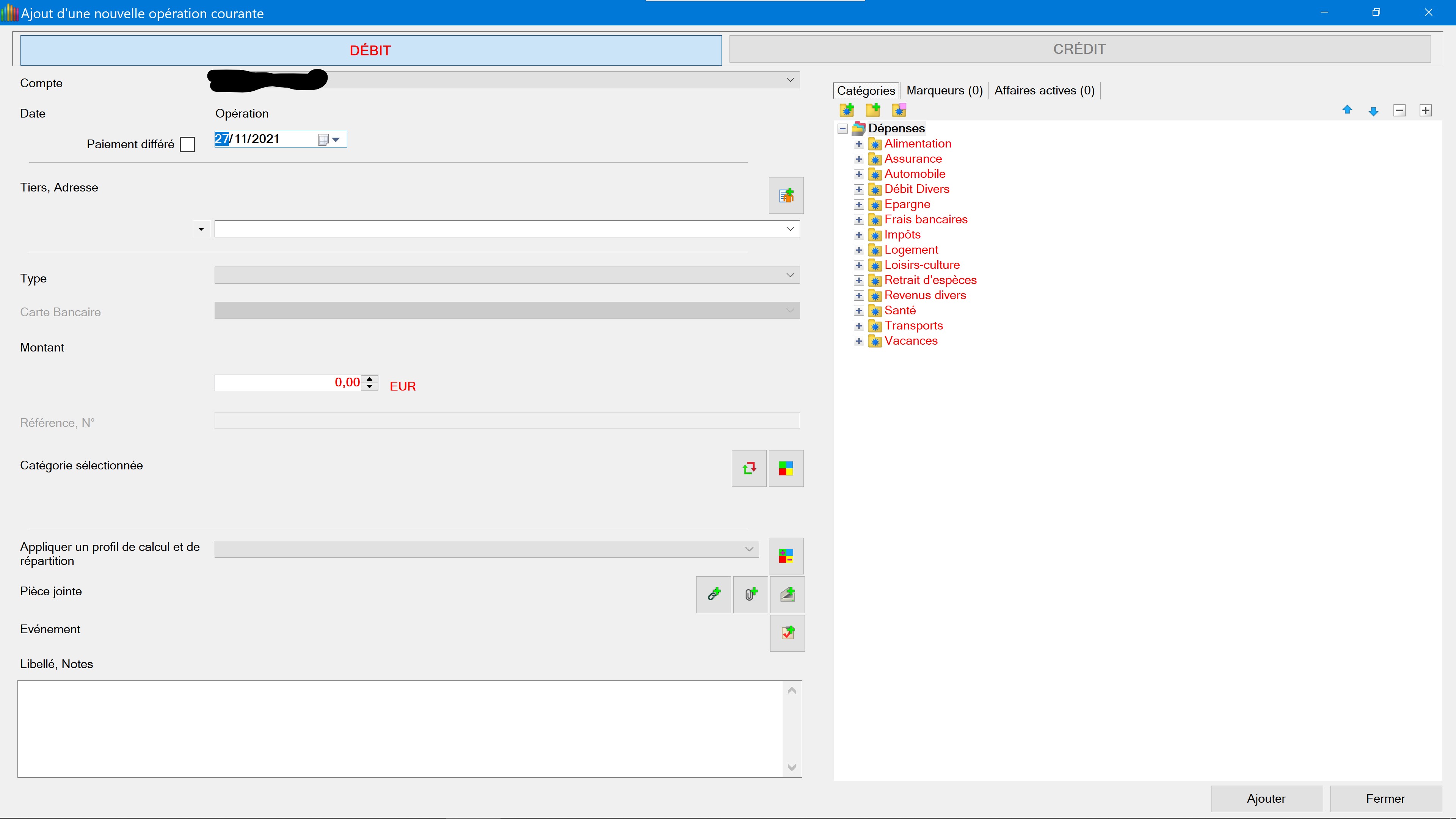The height and width of the screenshot is (819, 1456).
Task: Add a scanned document with scanner icon
Action: tap(788, 594)
